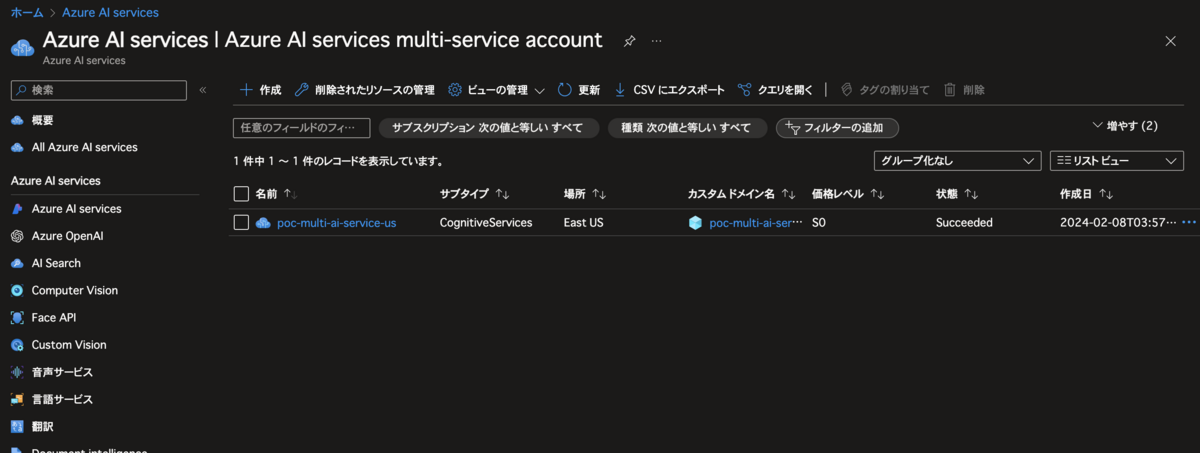
Task: Click the 2024-02-08T03:57 creation date
Action: (1118, 223)
